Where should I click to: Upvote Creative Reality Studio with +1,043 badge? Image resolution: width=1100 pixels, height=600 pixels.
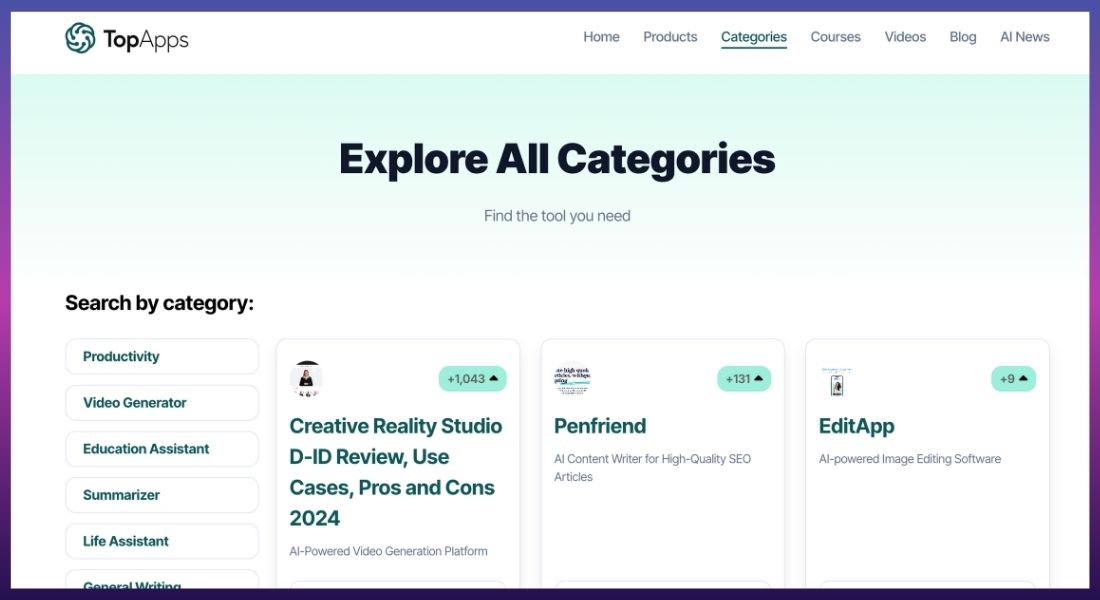coord(472,379)
